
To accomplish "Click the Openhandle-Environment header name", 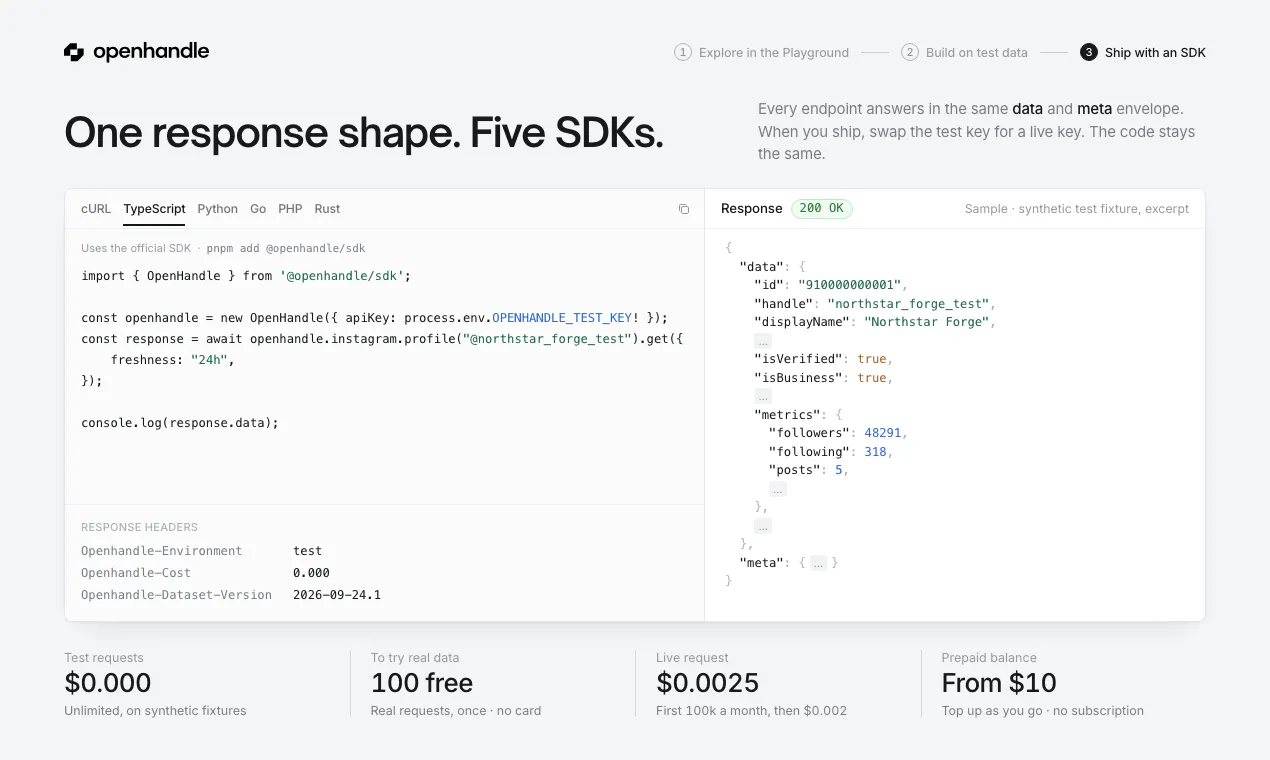I will click(x=162, y=551).
